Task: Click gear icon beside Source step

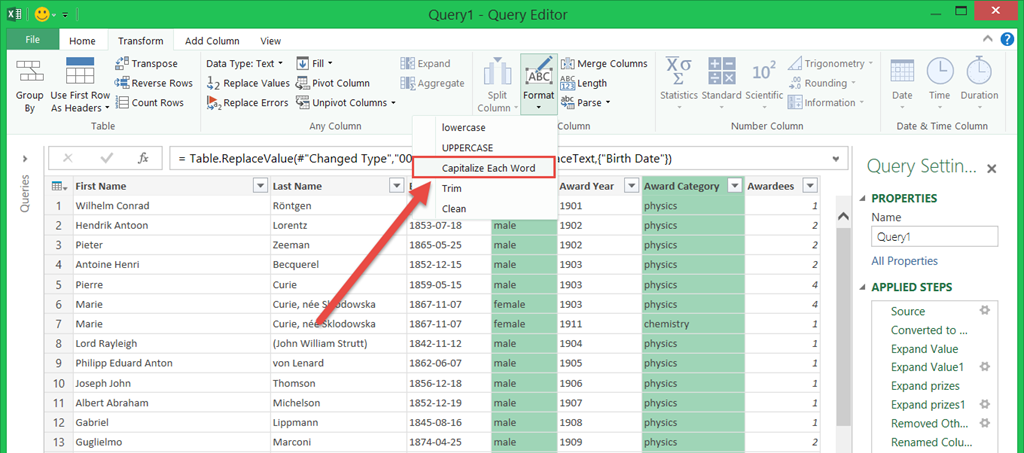Action: (983, 311)
